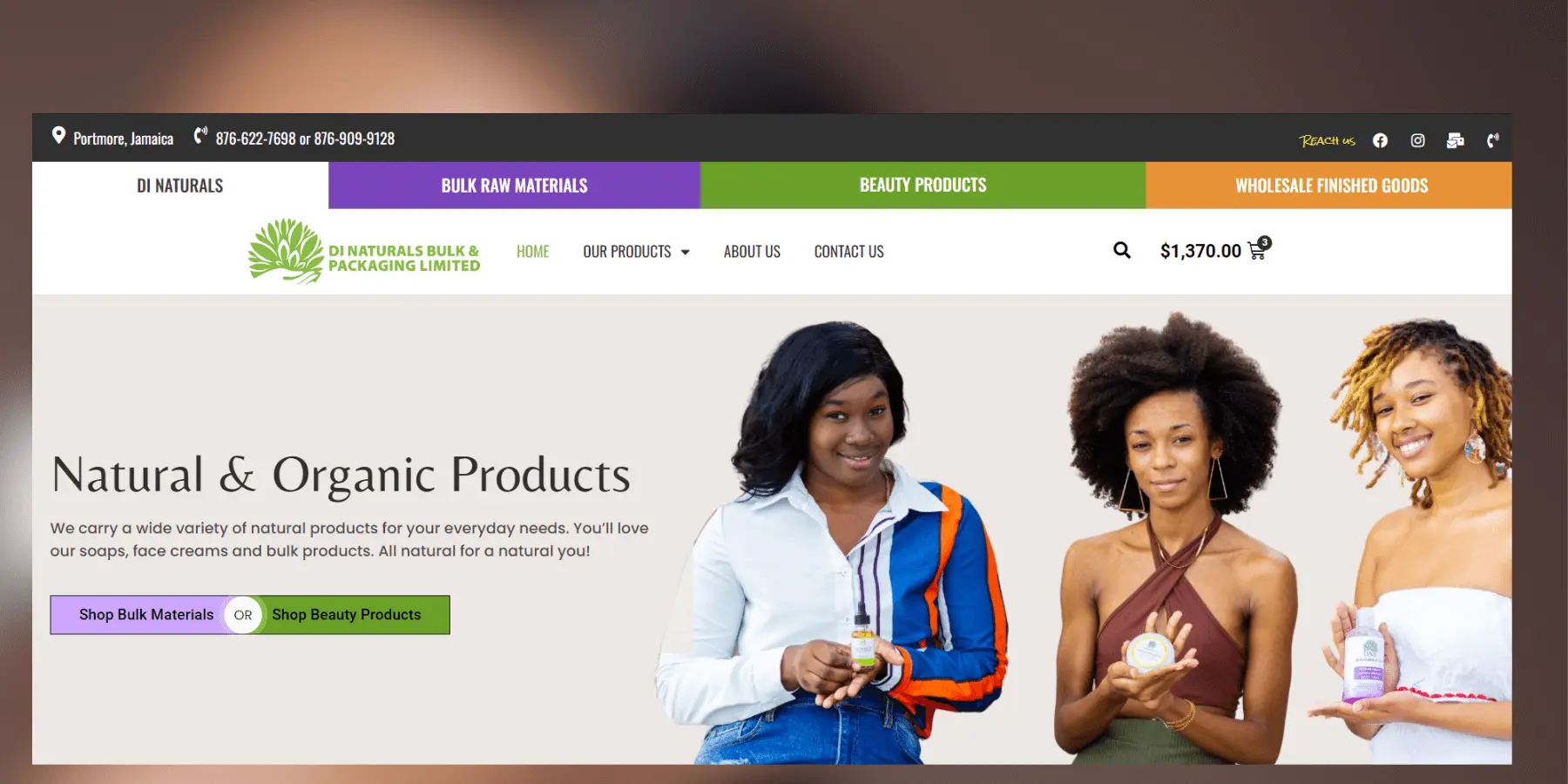Select the Bulk Raw Materials tab
This screenshot has width=1568, height=784.
514,186
